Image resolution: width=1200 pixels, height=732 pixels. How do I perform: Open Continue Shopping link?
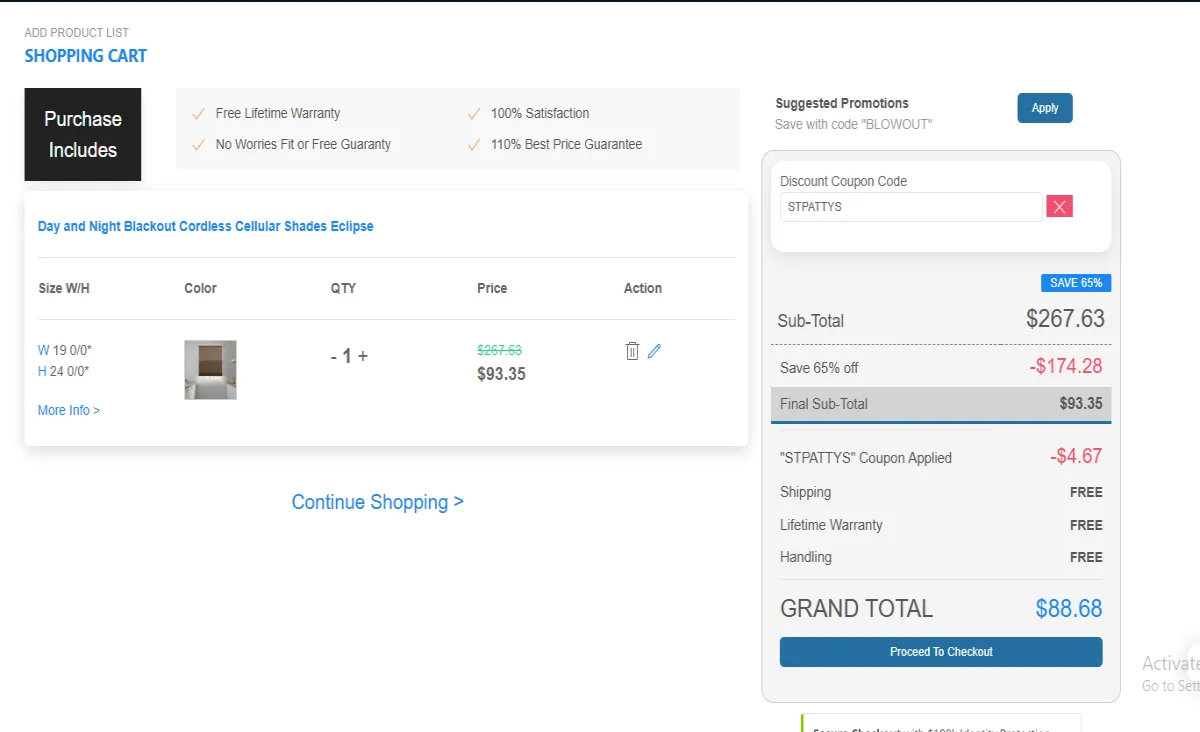pos(377,501)
